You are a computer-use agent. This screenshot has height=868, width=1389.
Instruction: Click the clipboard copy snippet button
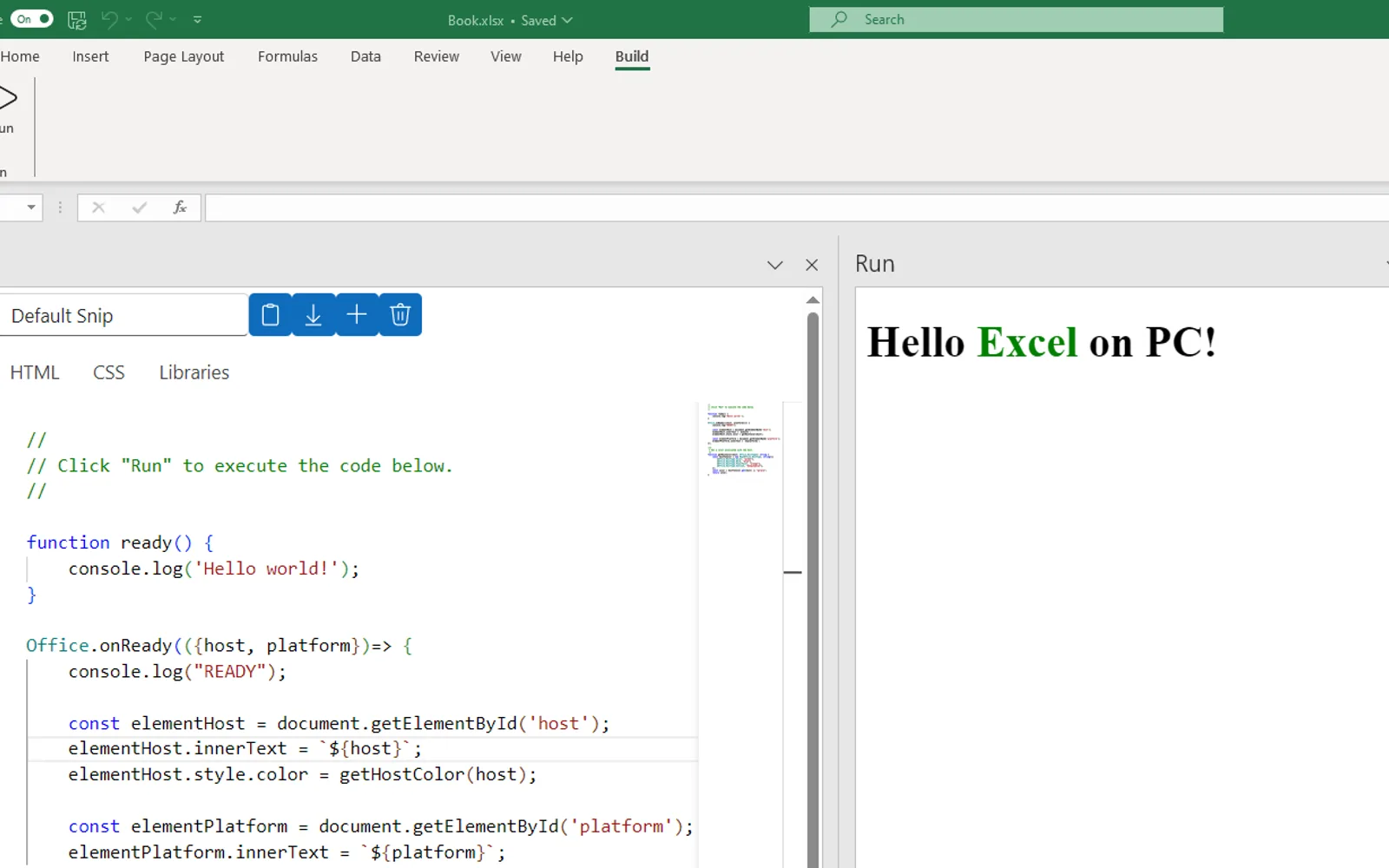click(x=270, y=314)
